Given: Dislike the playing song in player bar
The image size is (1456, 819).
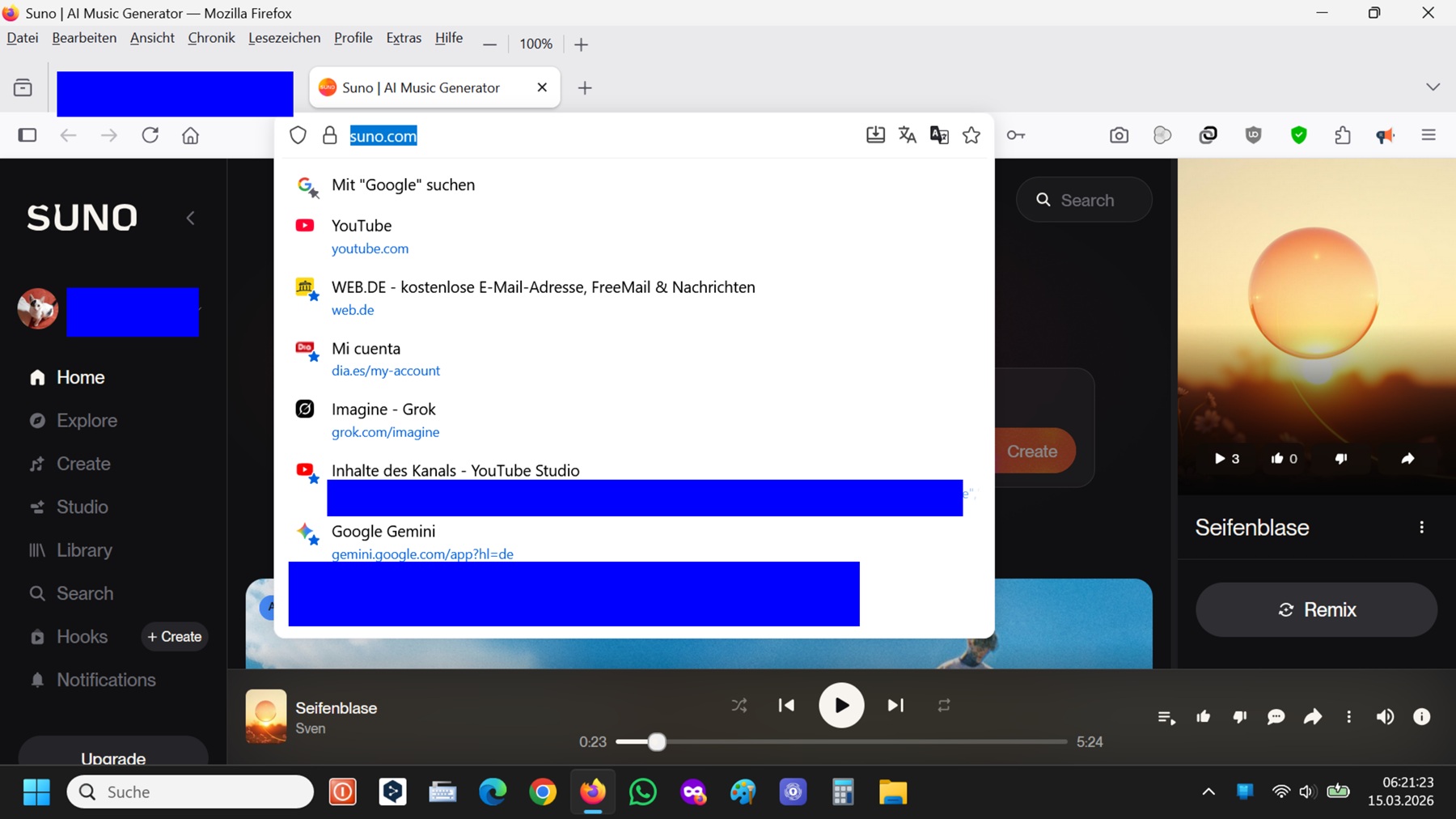Looking at the screenshot, I should tap(1239, 717).
